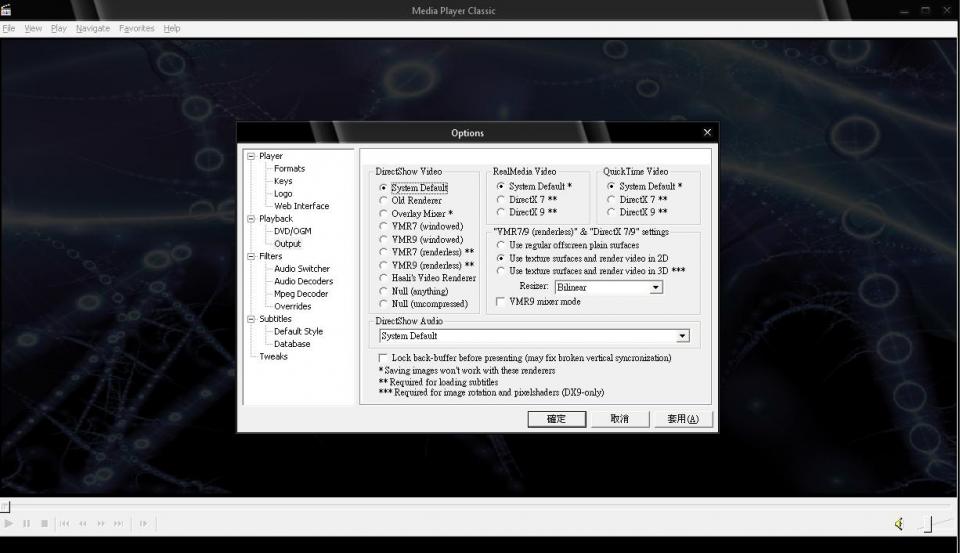Click the fast-forward (increase speed) icon
Image resolution: width=960 pixels, height=553 pixels.
click(x=101, y=523)
